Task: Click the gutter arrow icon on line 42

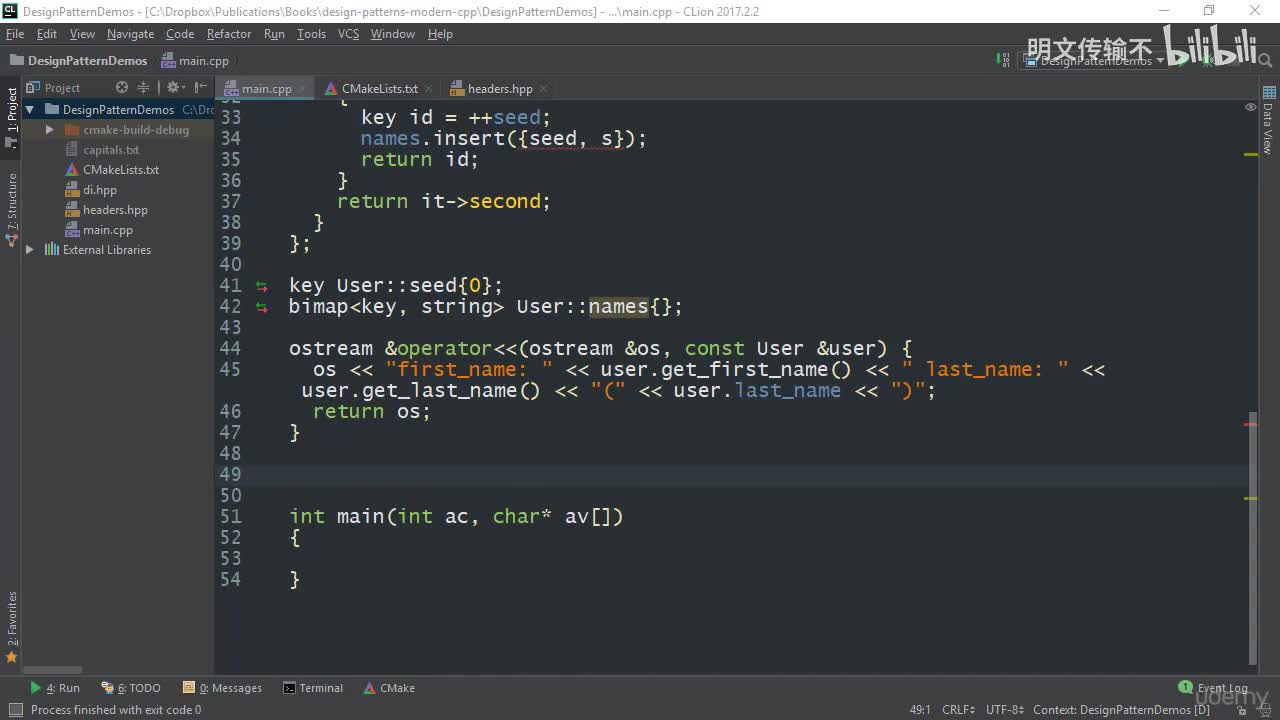Action: [x=261, y=307]
